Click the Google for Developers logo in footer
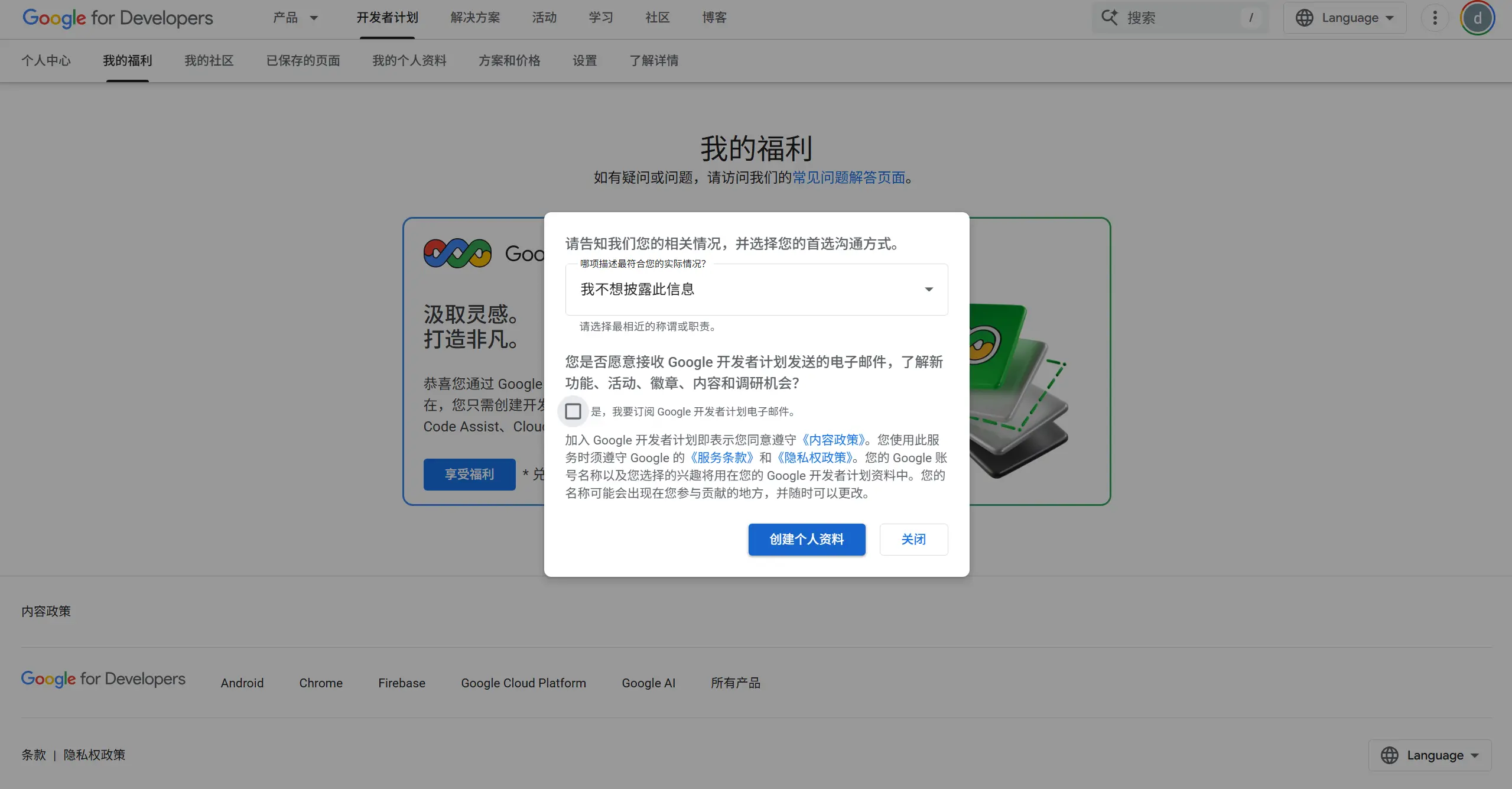1512x789 pixels. (x=104, y=680)
